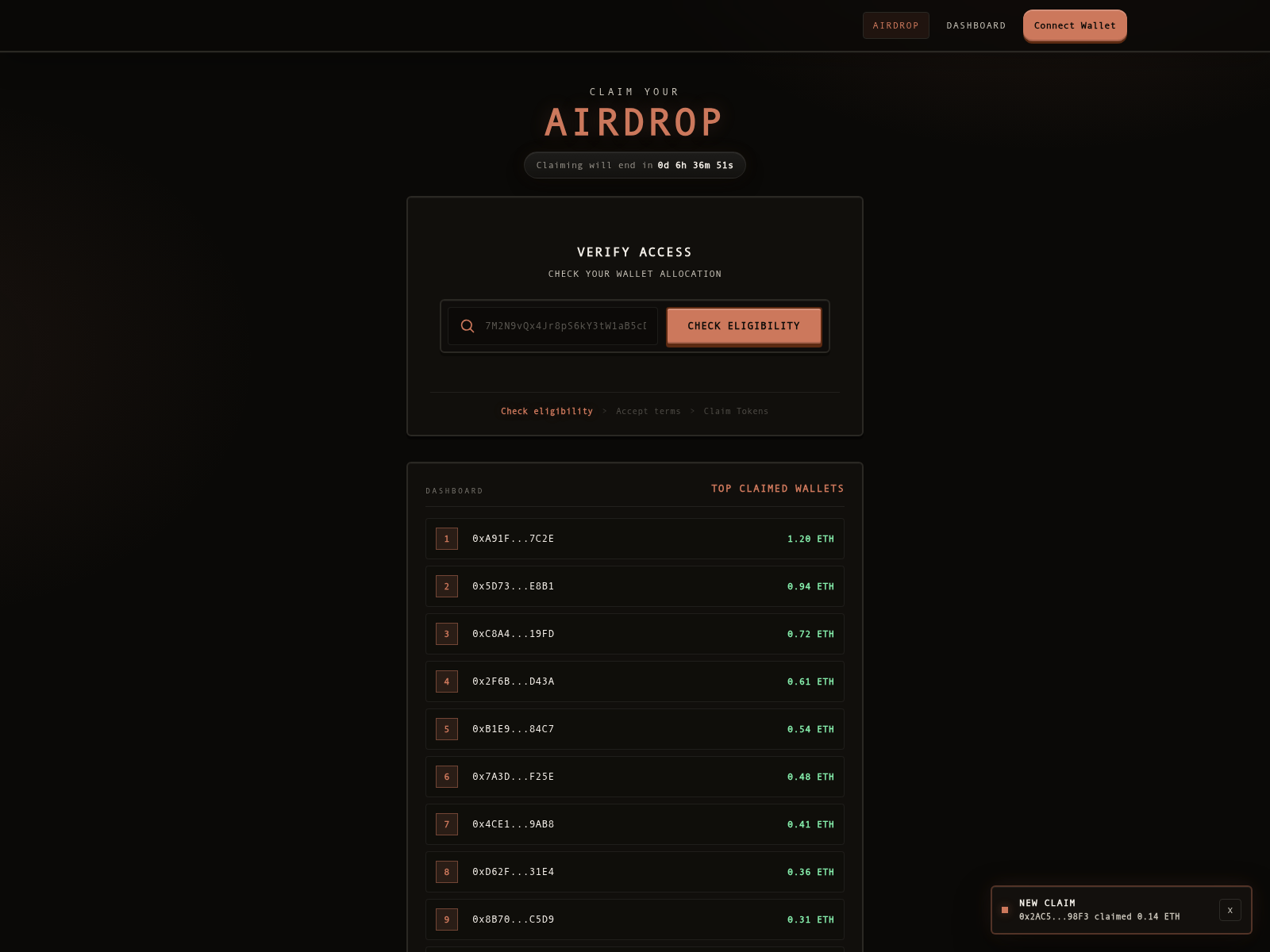Click the countdown timer pill
1270x952 pixels.
point(635,165)
